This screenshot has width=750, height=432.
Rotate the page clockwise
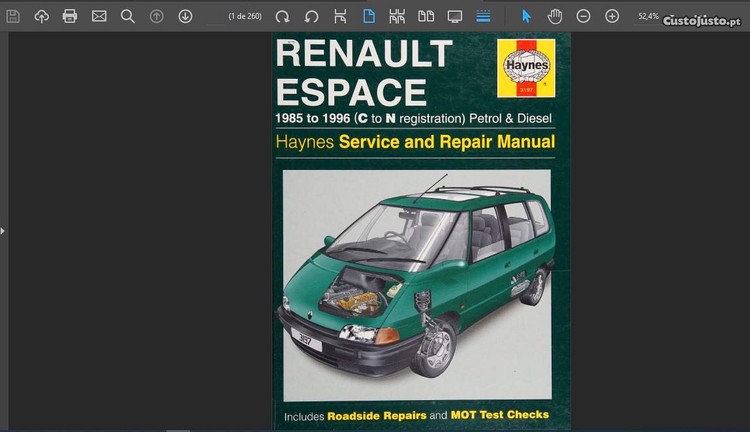tap(282, 16)
